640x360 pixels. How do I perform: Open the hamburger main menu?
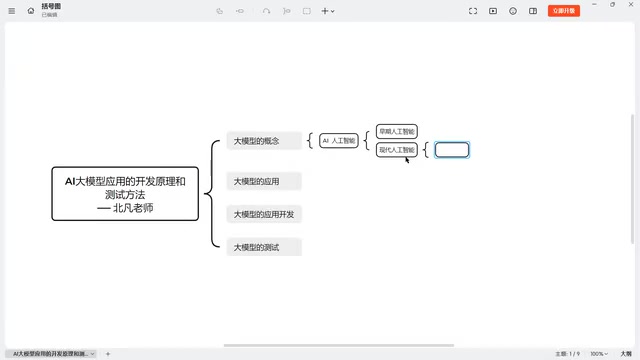pyautogui.click(x=11, y=11)
